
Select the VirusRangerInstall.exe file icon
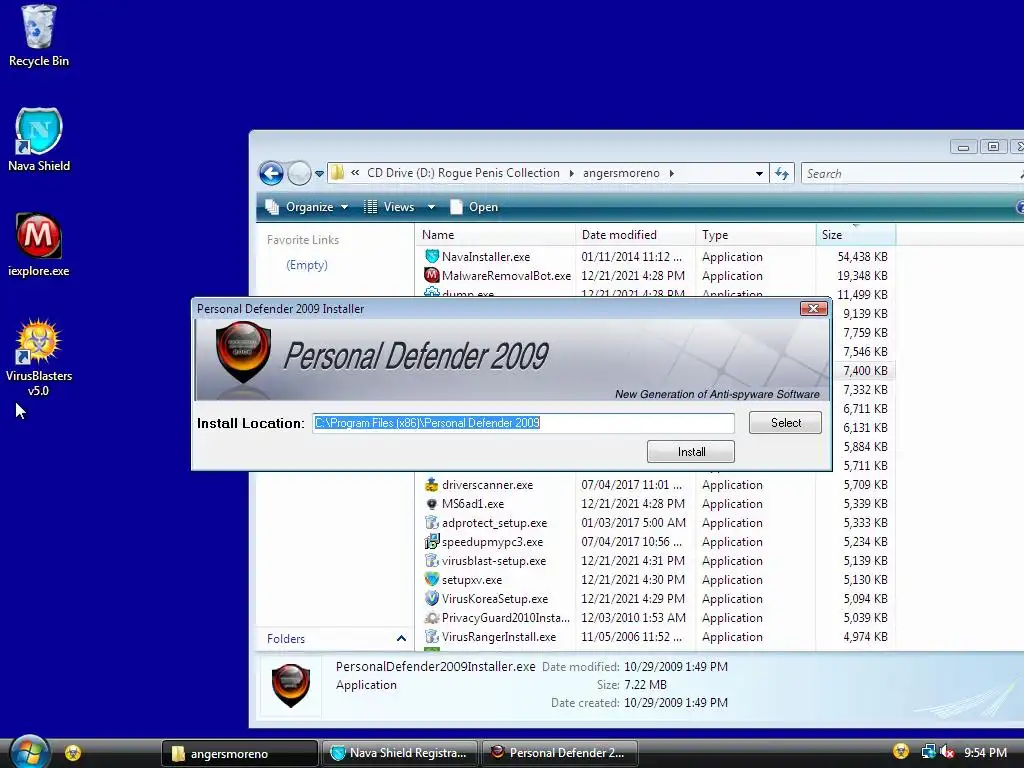click(x=432, y=636)
